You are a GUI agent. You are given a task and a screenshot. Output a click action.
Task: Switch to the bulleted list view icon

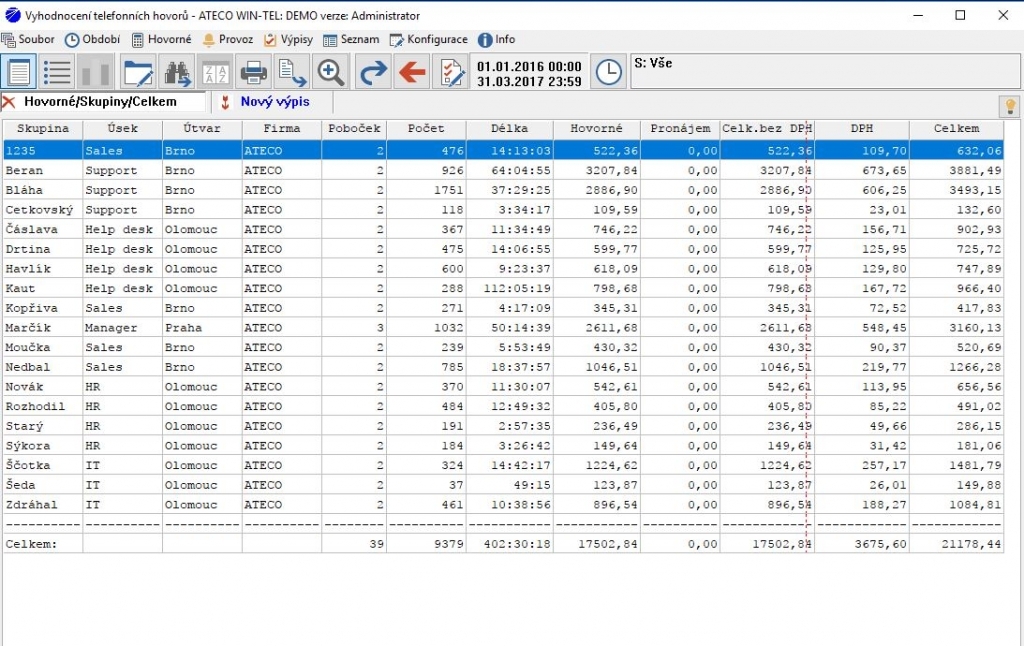pyautogui.click(x=57, y=72)
